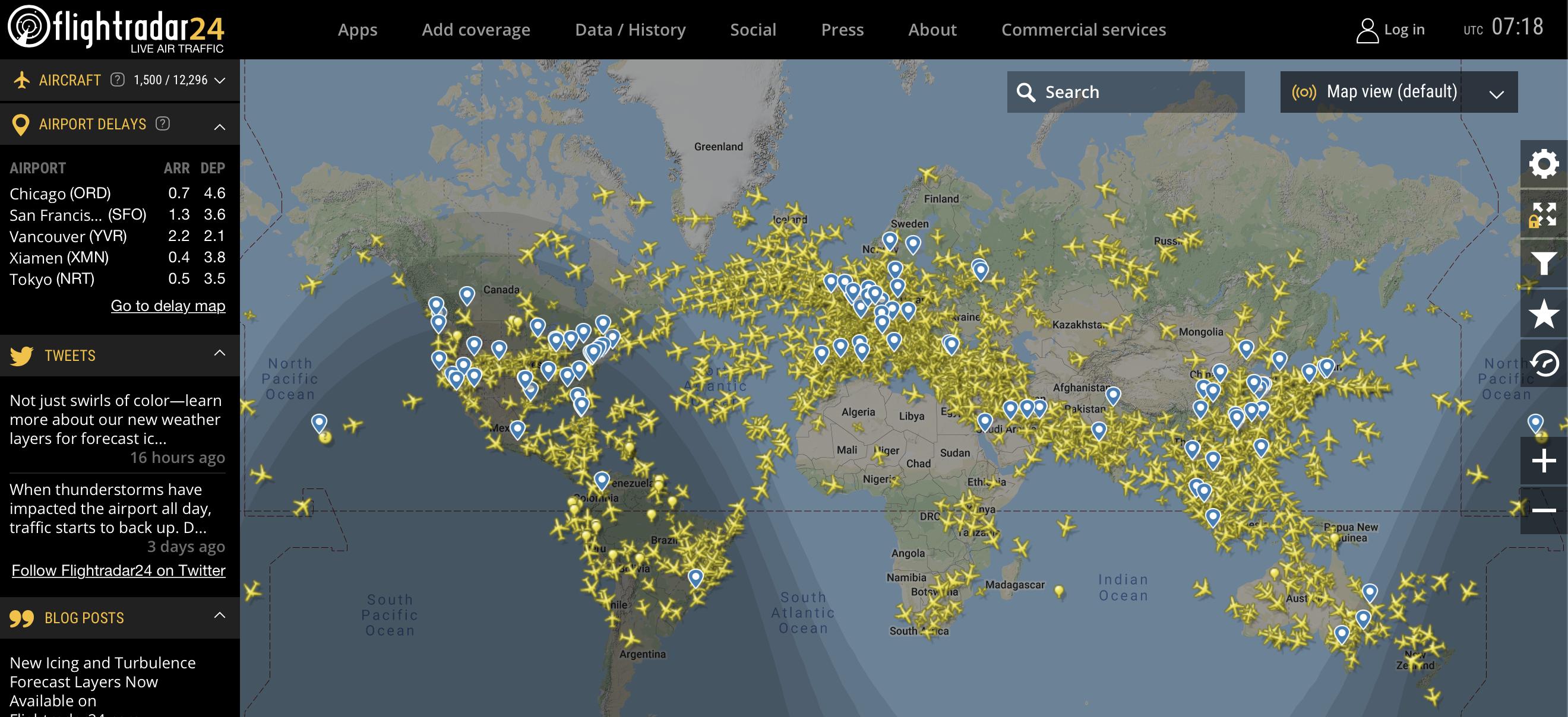Open the Map view (default) dropdown
The height and width of the screenshot is (717, 1568).
click(x=1398, y=92)
